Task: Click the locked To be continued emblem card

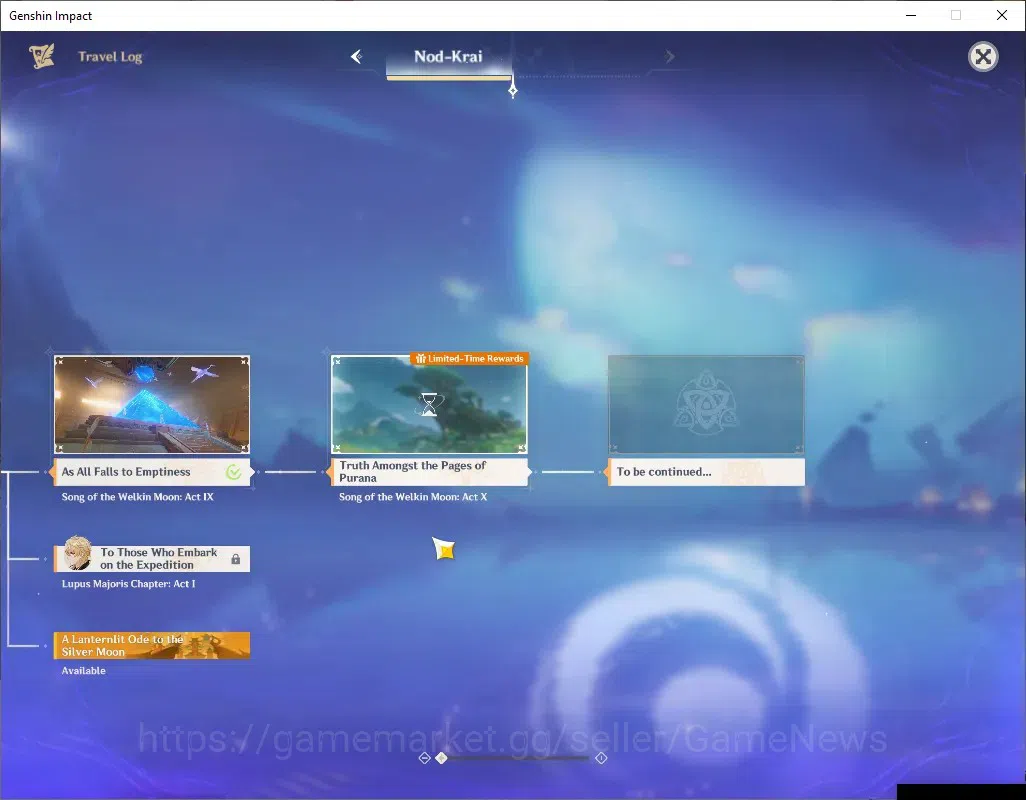Action: [706, 404]
